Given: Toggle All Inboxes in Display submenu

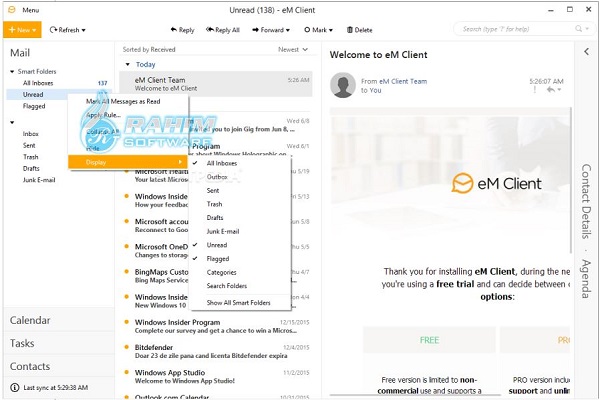Looking at the screenshot, I should click(x=241, y=163).
